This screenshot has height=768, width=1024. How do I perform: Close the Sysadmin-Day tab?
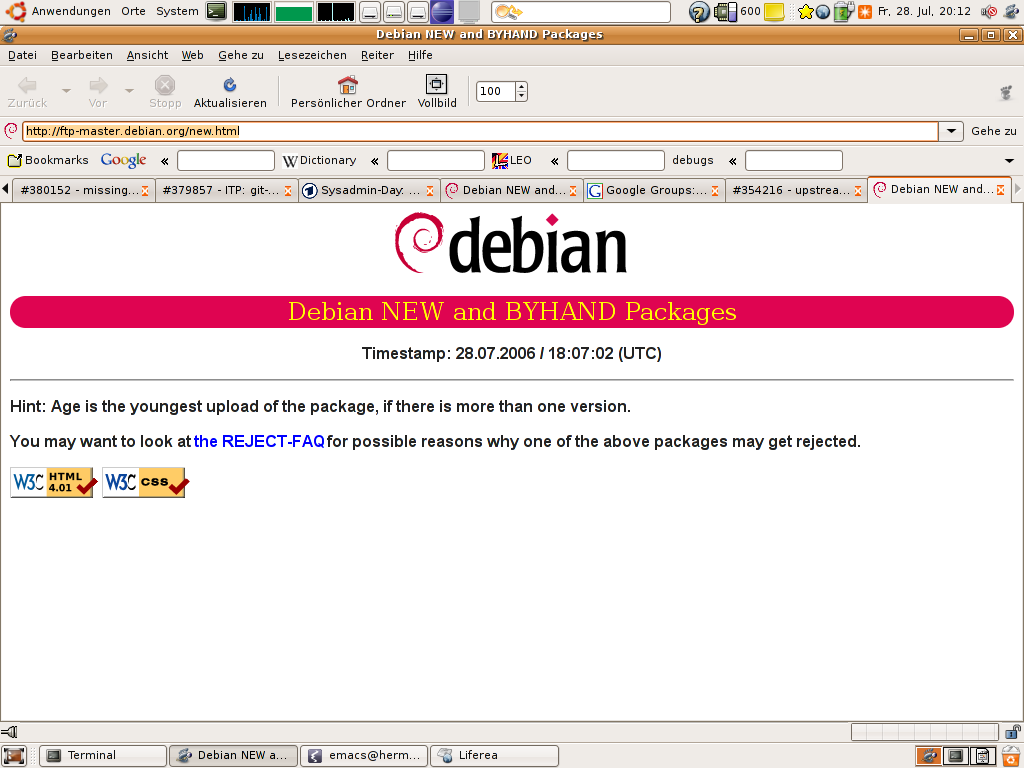click(x=431, y=190)
